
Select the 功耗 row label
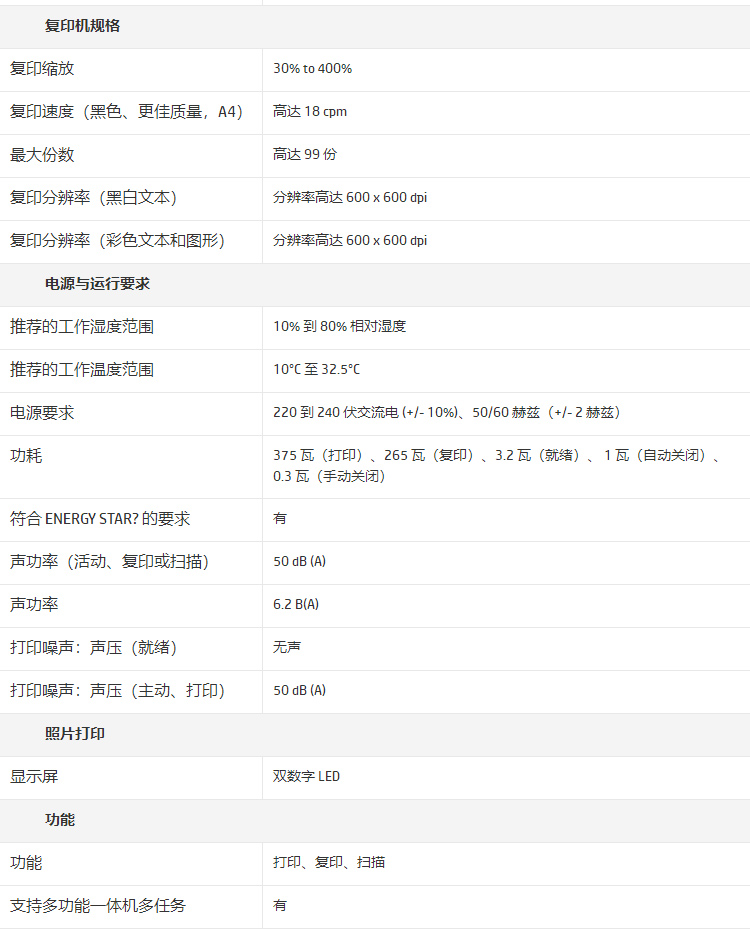point(26,456)
